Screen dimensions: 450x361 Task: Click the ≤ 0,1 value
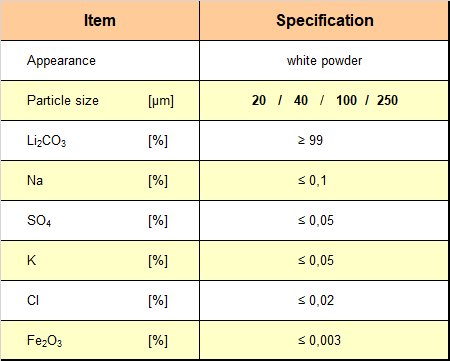(x=312, y=180)
